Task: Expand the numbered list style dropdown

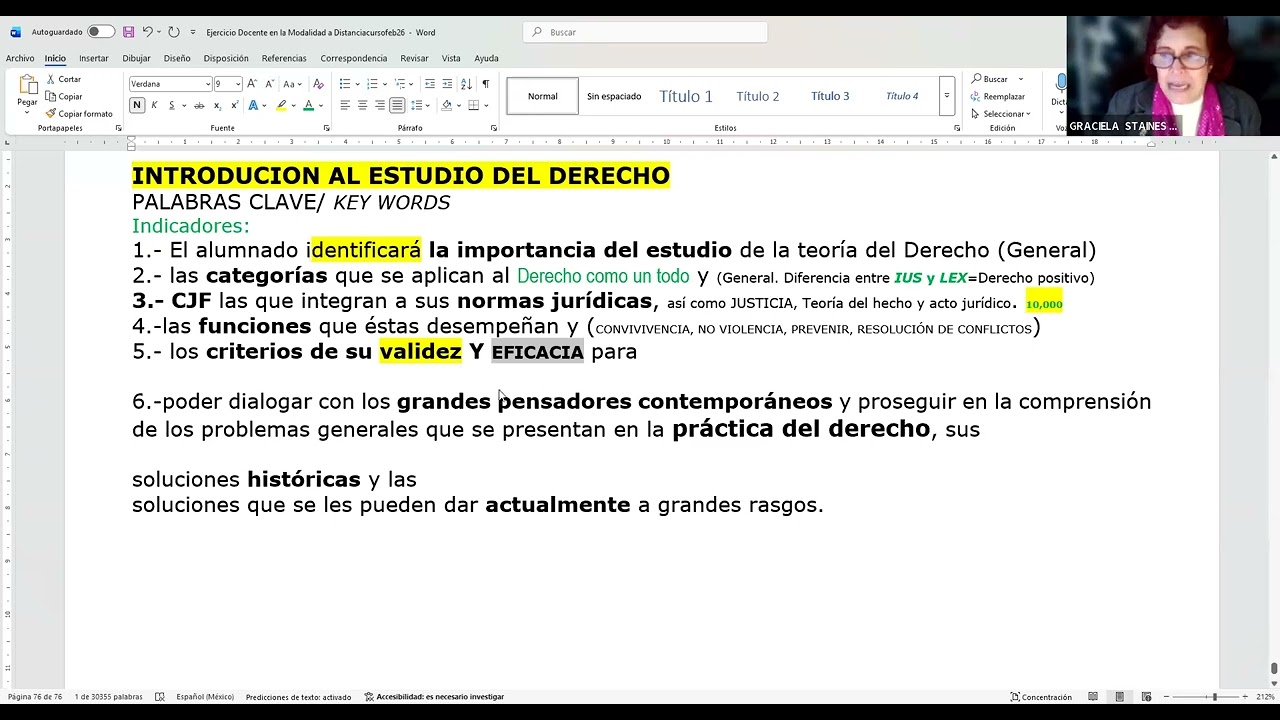Action: (x=385, y=84)
